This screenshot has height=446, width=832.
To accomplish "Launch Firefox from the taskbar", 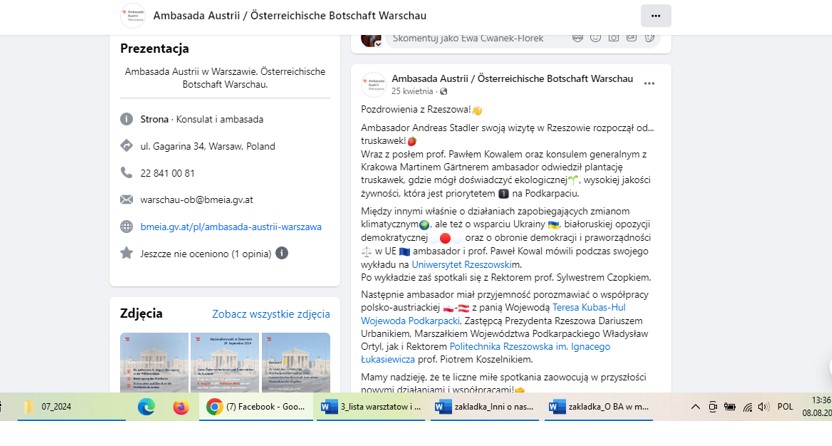I will pyautogui.click(x=180, y=407).
